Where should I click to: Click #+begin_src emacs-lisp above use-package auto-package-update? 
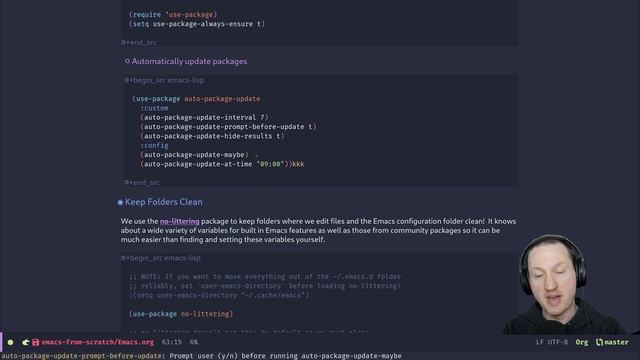click(x=164, y=80)
